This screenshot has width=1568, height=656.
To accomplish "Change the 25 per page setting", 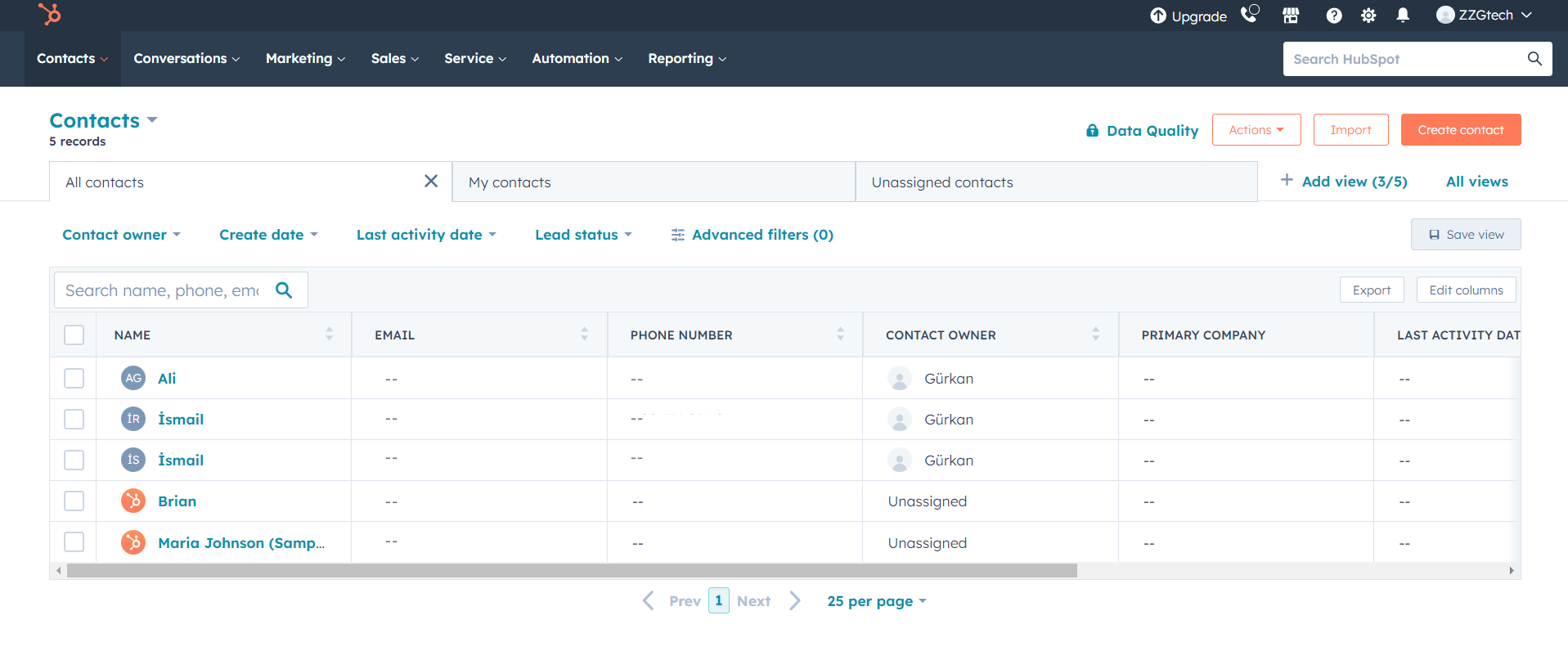I will coord(877,601).
